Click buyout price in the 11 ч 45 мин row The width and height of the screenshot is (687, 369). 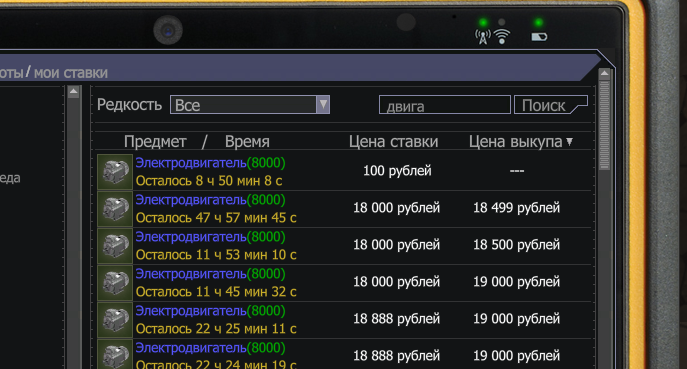click(517, 281)
